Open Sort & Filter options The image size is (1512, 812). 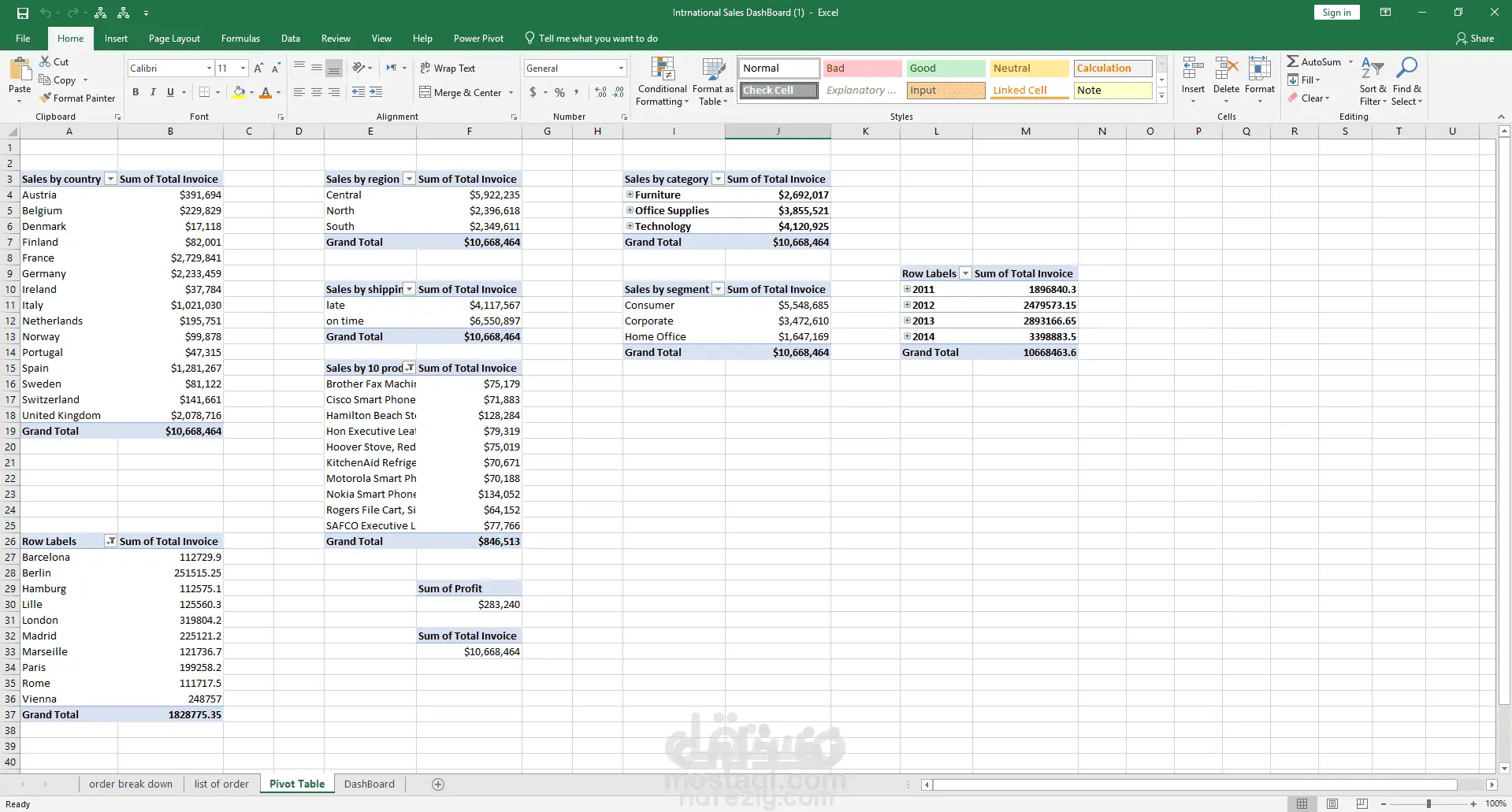coord(1373,82)
